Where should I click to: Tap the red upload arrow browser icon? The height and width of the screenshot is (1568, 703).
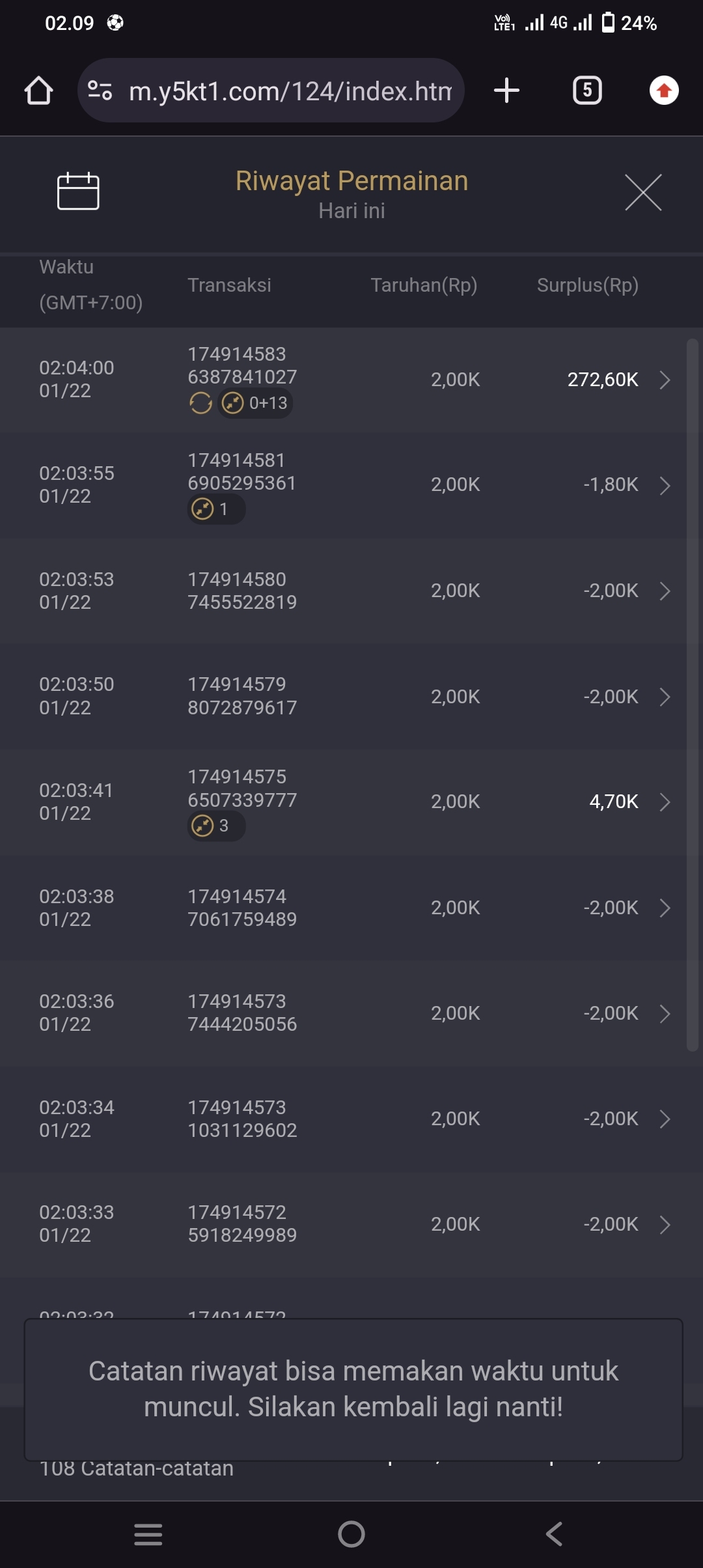click(664, 91)
